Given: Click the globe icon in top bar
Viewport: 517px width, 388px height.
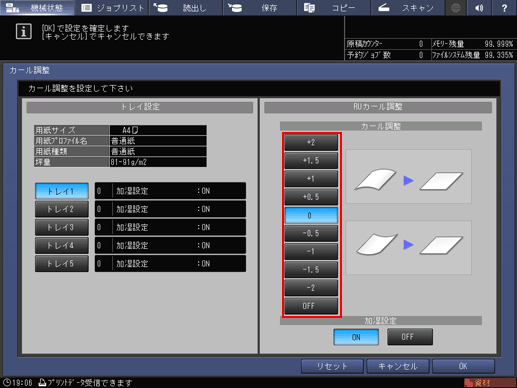Looking at the screenshot, I should tap(456, 8).
